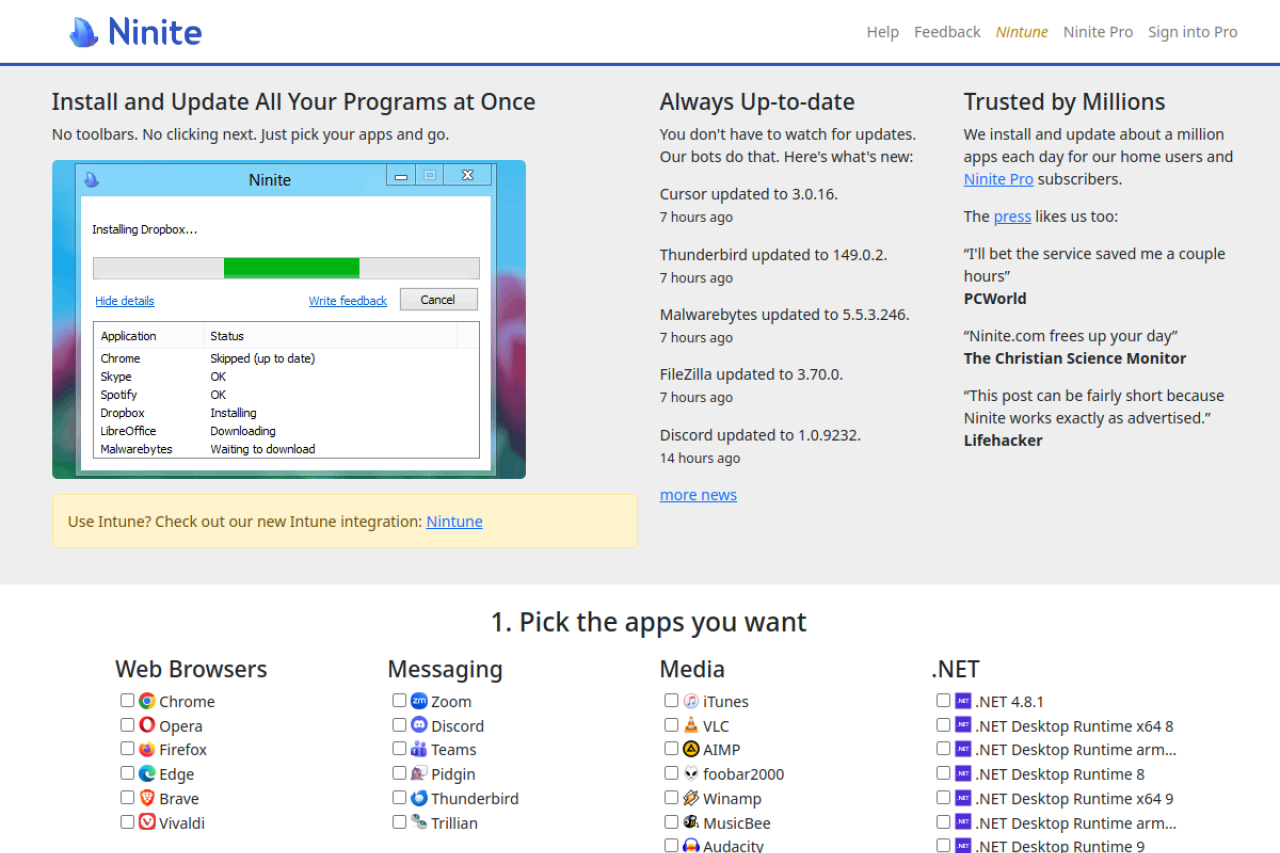The width and height of the screenshot is (1280, 853).
Task: Click the 'press' link
Action: click(x=1012, y=216)
